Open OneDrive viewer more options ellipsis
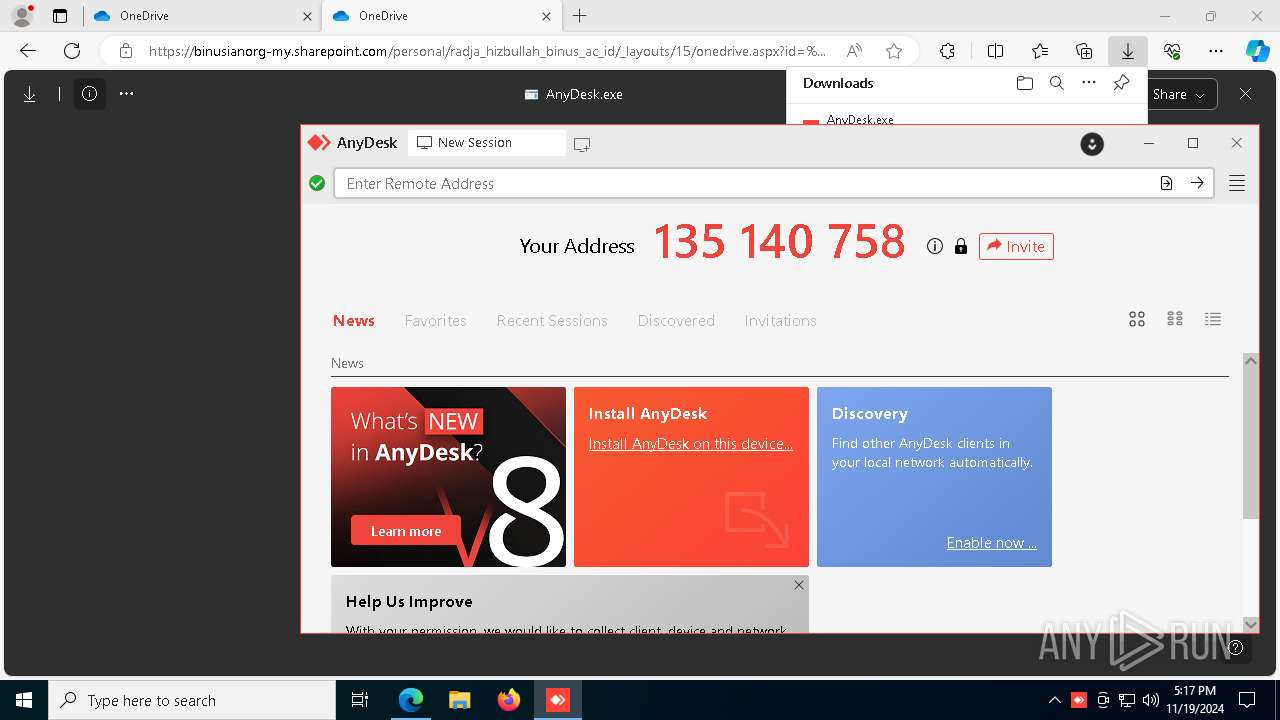Image resolution: width=1280 pixels, height=720 pixels. [126, 94]
